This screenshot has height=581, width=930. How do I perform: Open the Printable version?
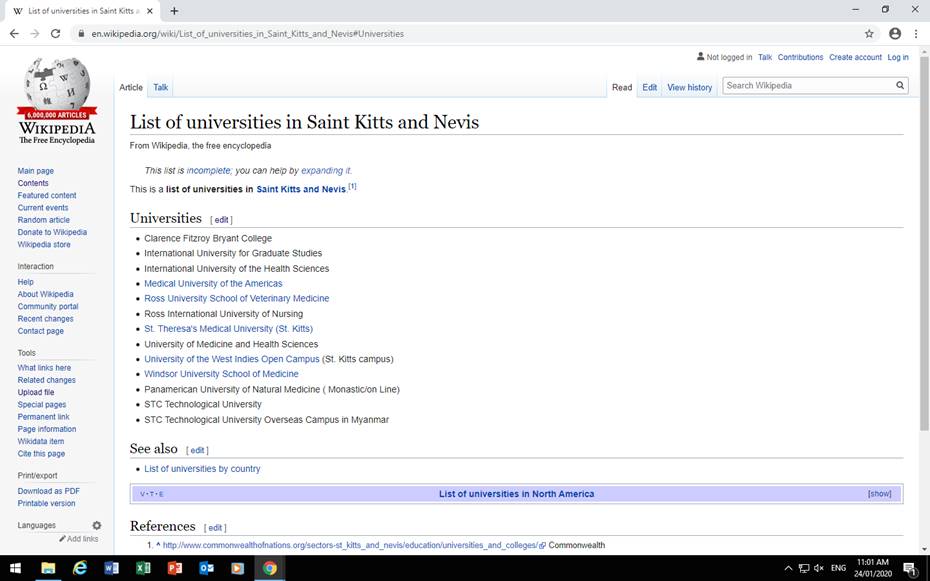point(46,503)
